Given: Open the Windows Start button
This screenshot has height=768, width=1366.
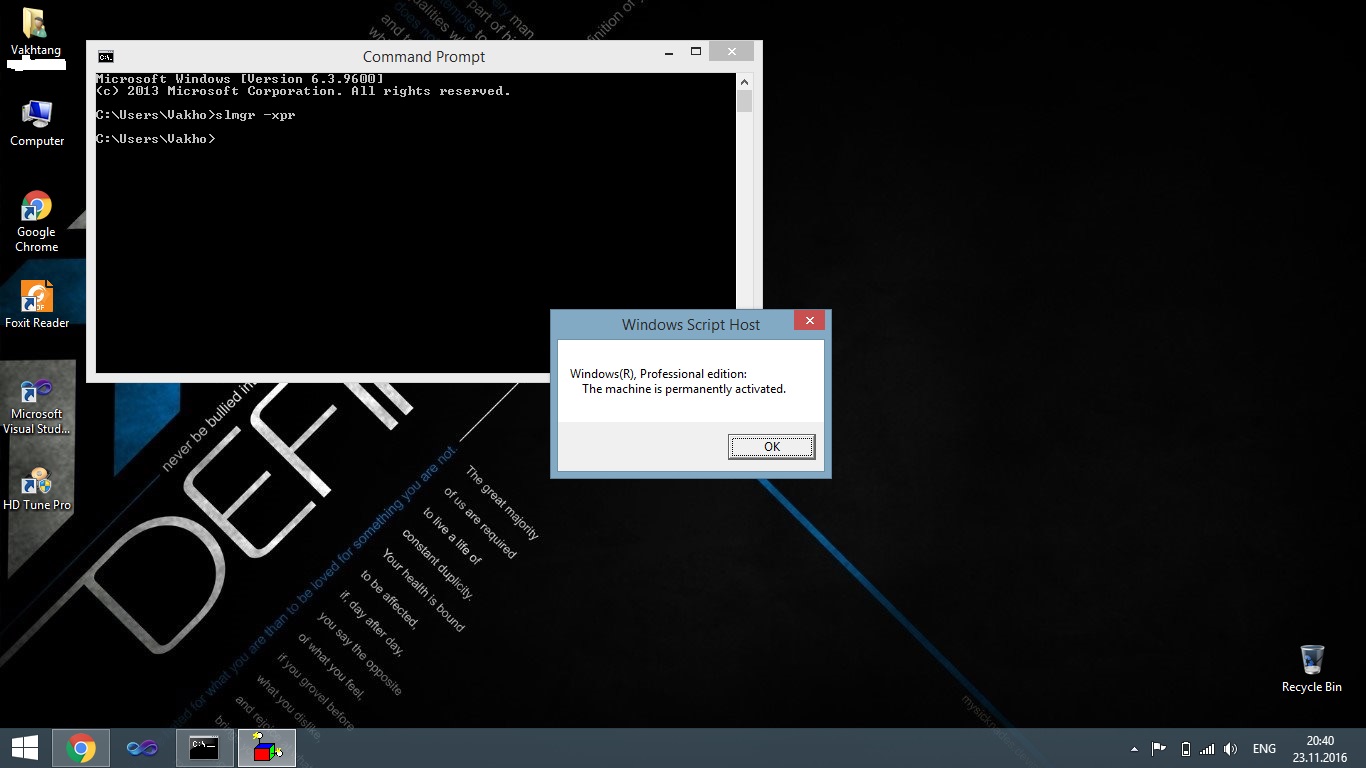Looking at the screenshot, I should (x=25, y=748).
